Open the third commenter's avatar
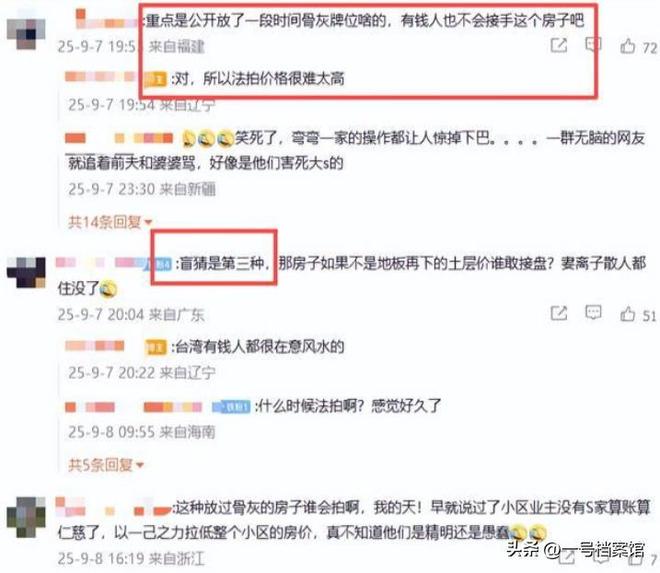This screenshot has width=660, height=573. click(x=26, y=517)
